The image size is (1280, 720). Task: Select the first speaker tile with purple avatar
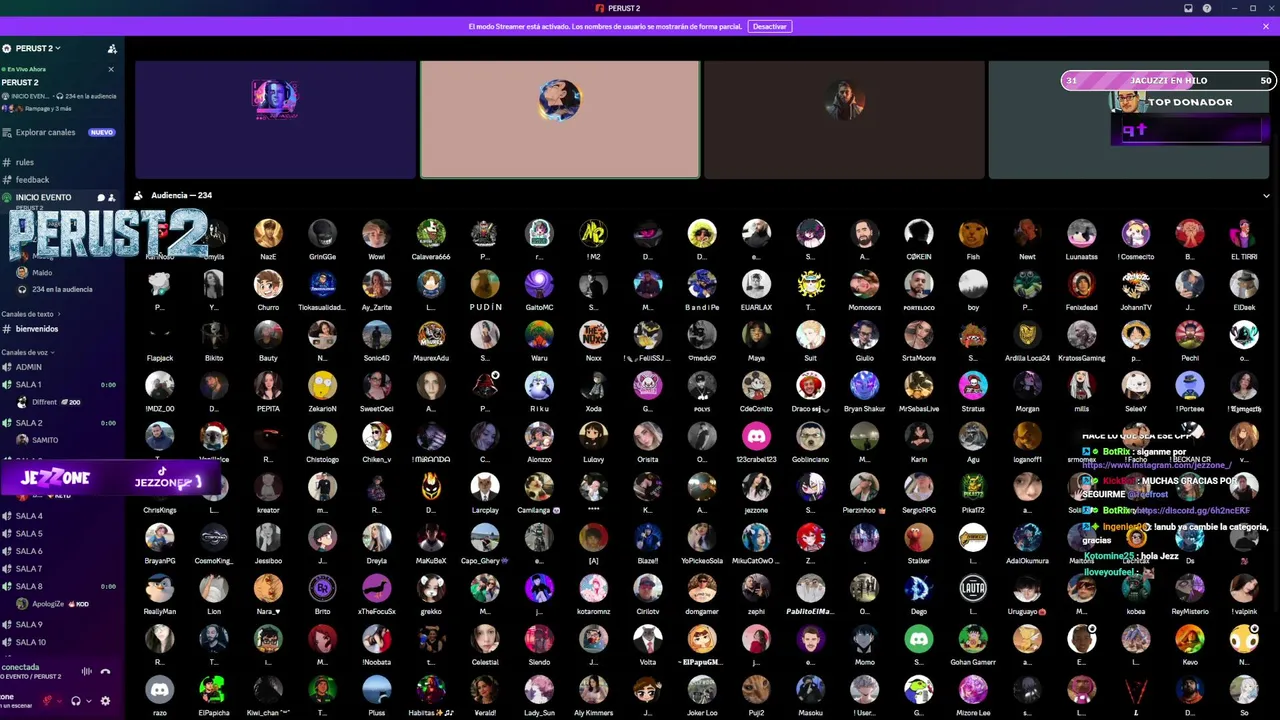[275, 119]
